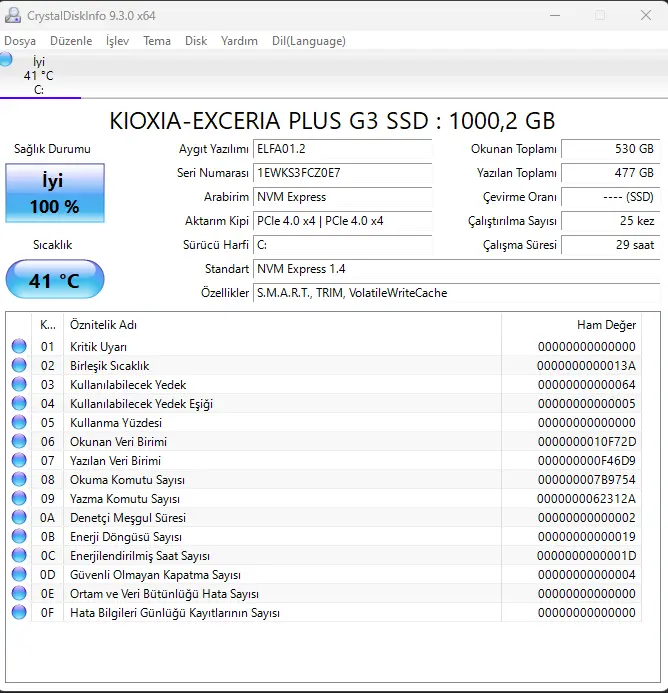Click the Aktarım Kipi field PCIe 4.0 x4
668x693 pixels.
point(343,221)
